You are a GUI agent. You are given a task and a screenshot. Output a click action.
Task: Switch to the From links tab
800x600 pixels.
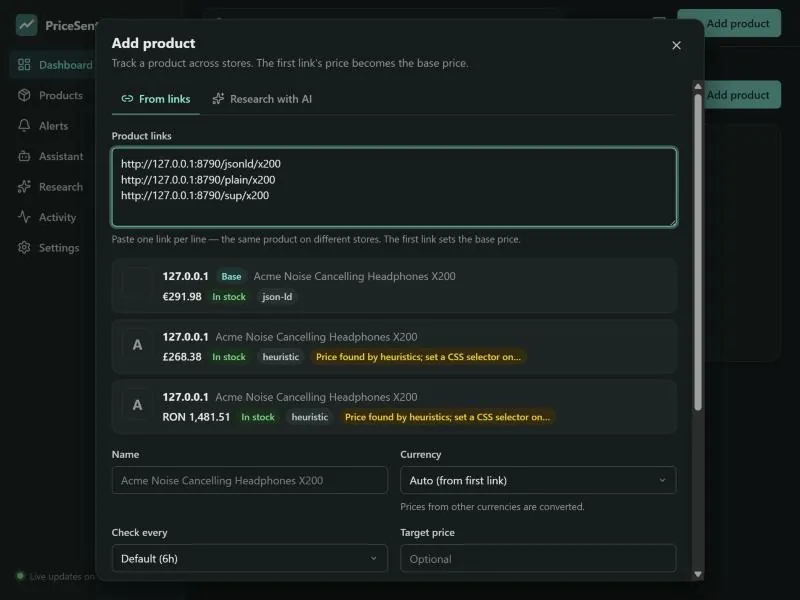156,99
